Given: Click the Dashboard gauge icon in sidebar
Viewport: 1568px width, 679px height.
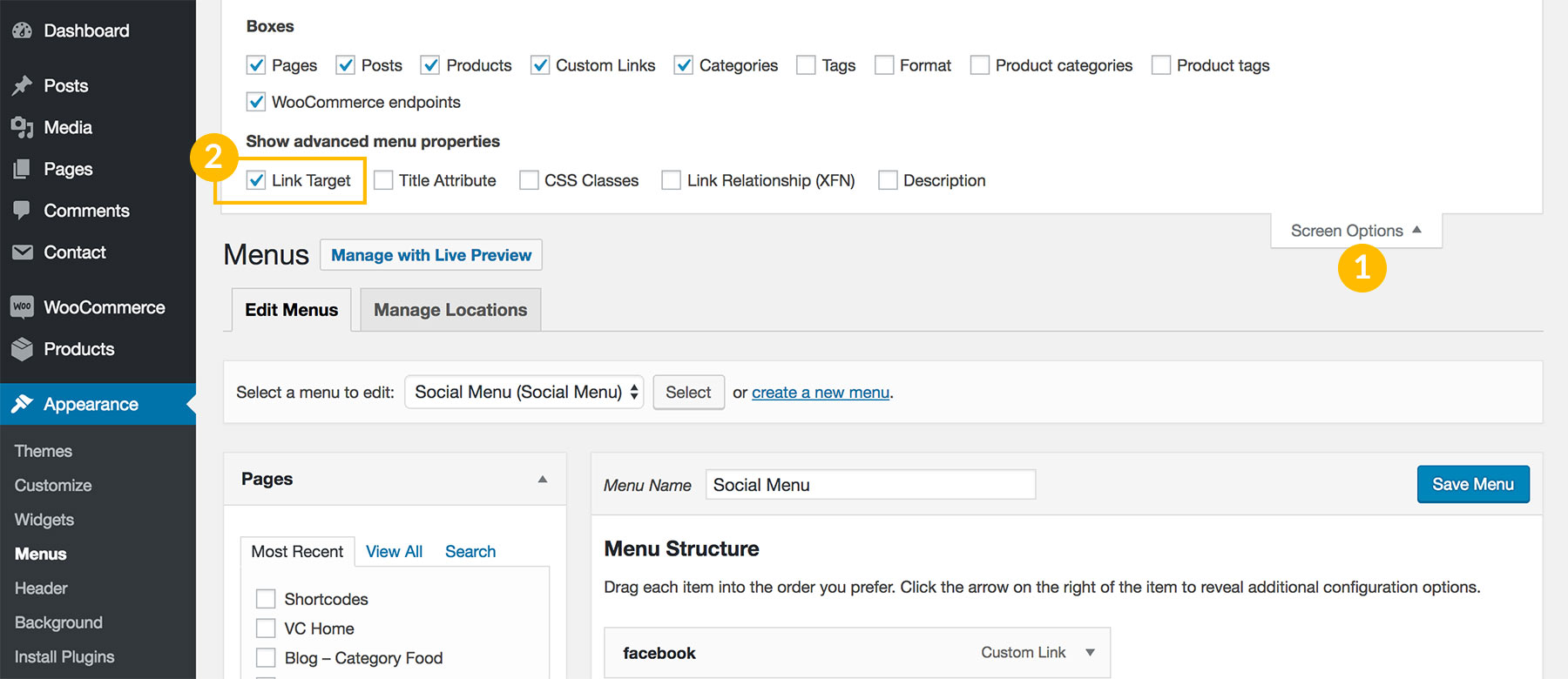Looking at the screenshot, I should pyautogui.click(x=23, y=30).
